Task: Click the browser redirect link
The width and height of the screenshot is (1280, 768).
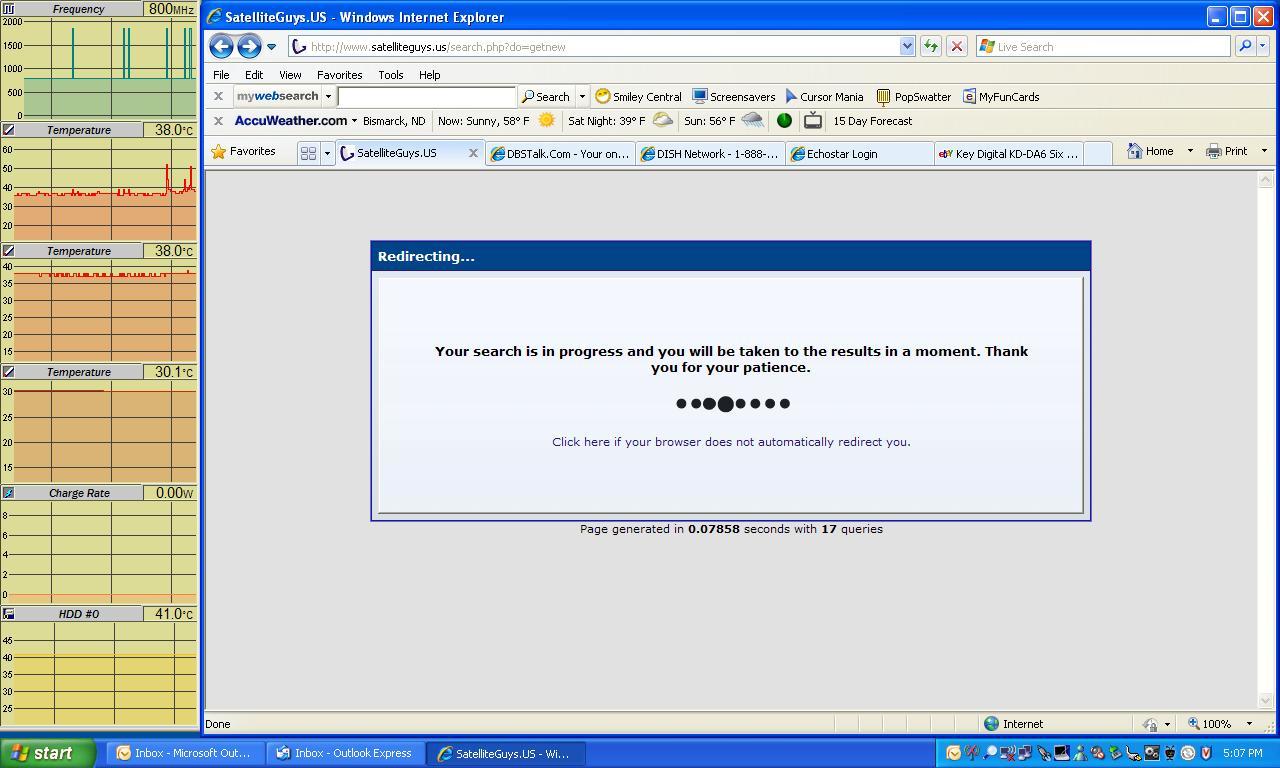Action: [x=731, y=442]
